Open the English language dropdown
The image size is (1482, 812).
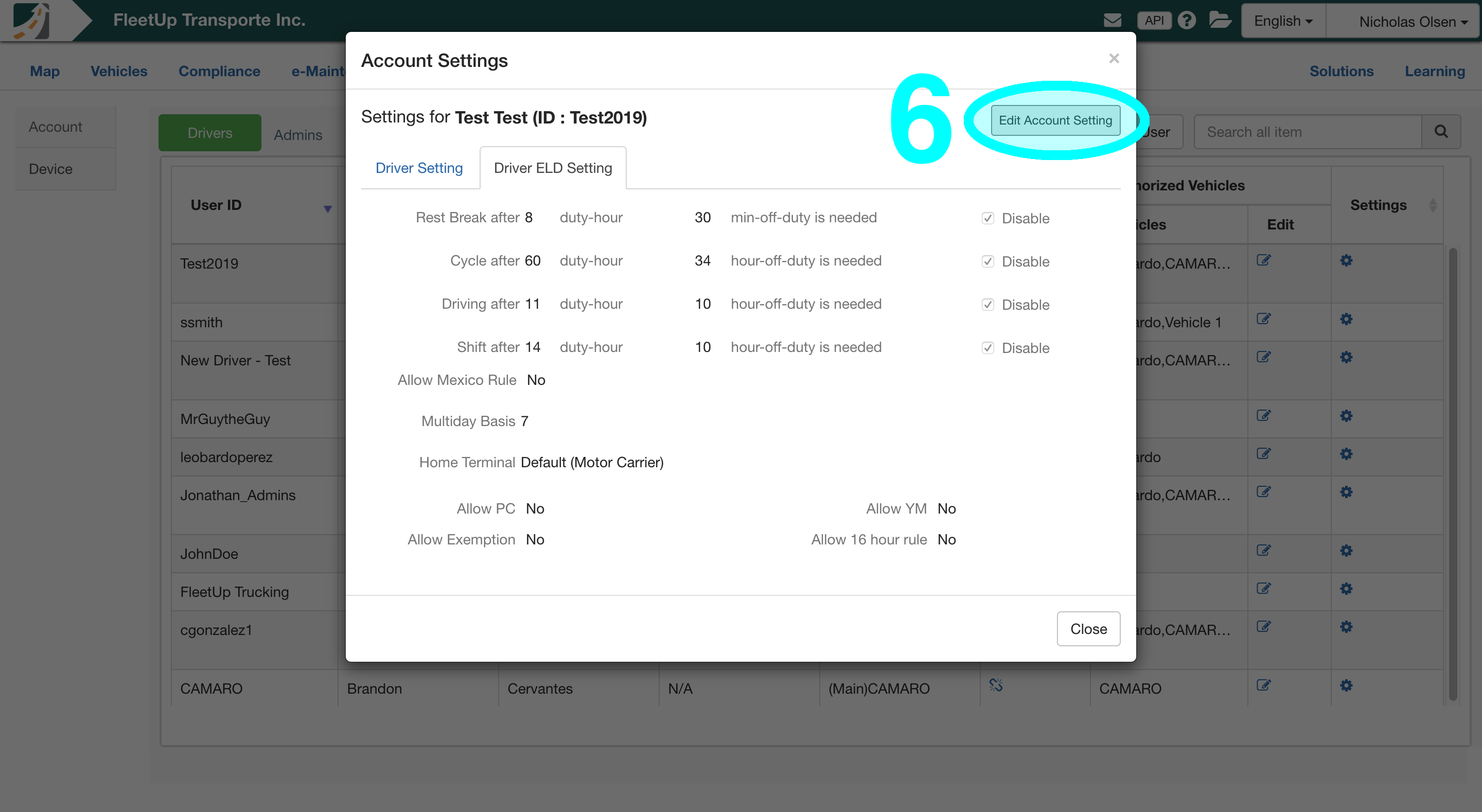click(1283, 21)
